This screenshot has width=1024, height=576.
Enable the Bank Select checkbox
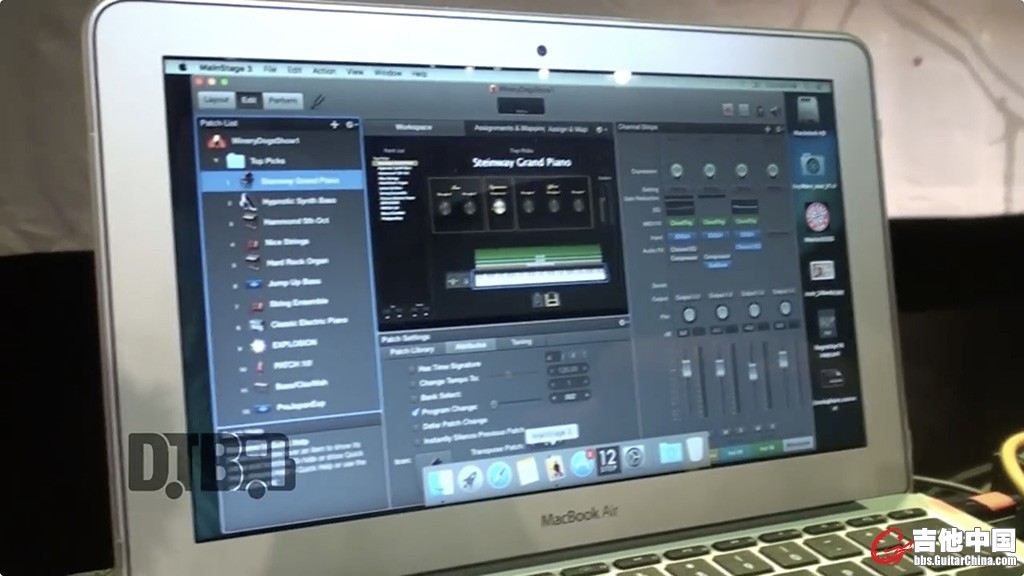(413, 397)
